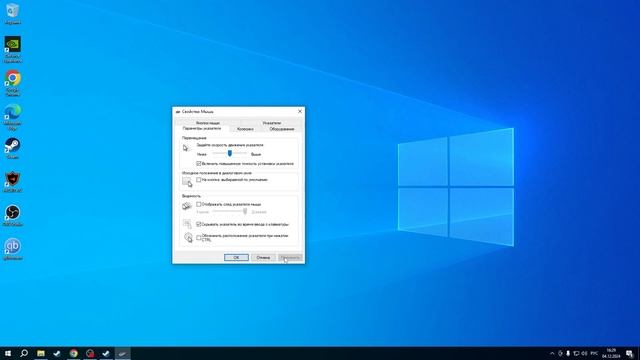Click the microphone icon in system tray
This screenshot has height=360, width=640.
pyautogui.click(x=568, y=353)
